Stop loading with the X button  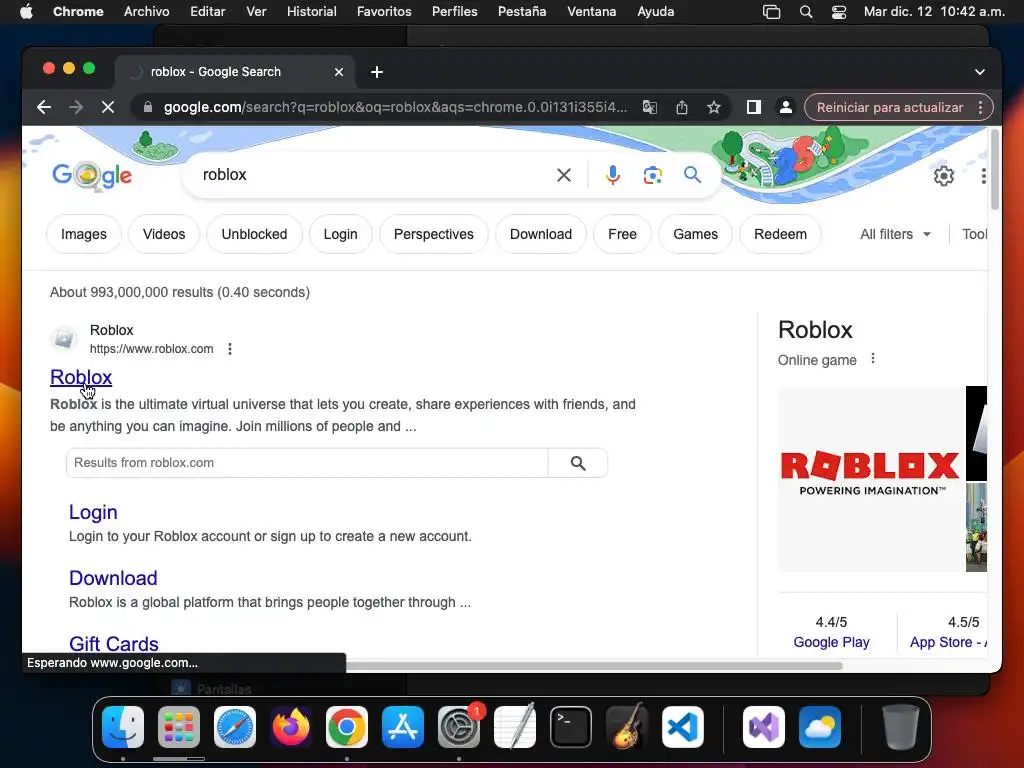coord(108,107)
